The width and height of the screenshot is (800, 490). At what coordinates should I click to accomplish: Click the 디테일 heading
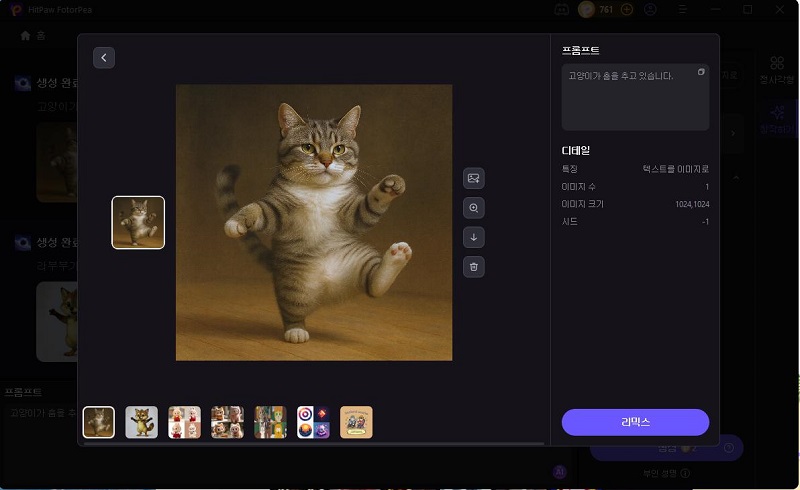coord(576,151)
